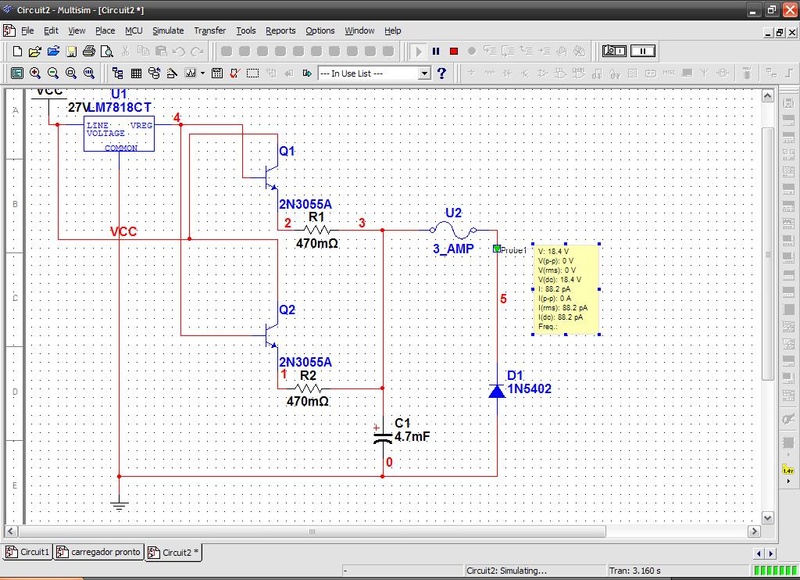
Task: Switch to the Circuit1 tab
Action: [x=28, y=552]
